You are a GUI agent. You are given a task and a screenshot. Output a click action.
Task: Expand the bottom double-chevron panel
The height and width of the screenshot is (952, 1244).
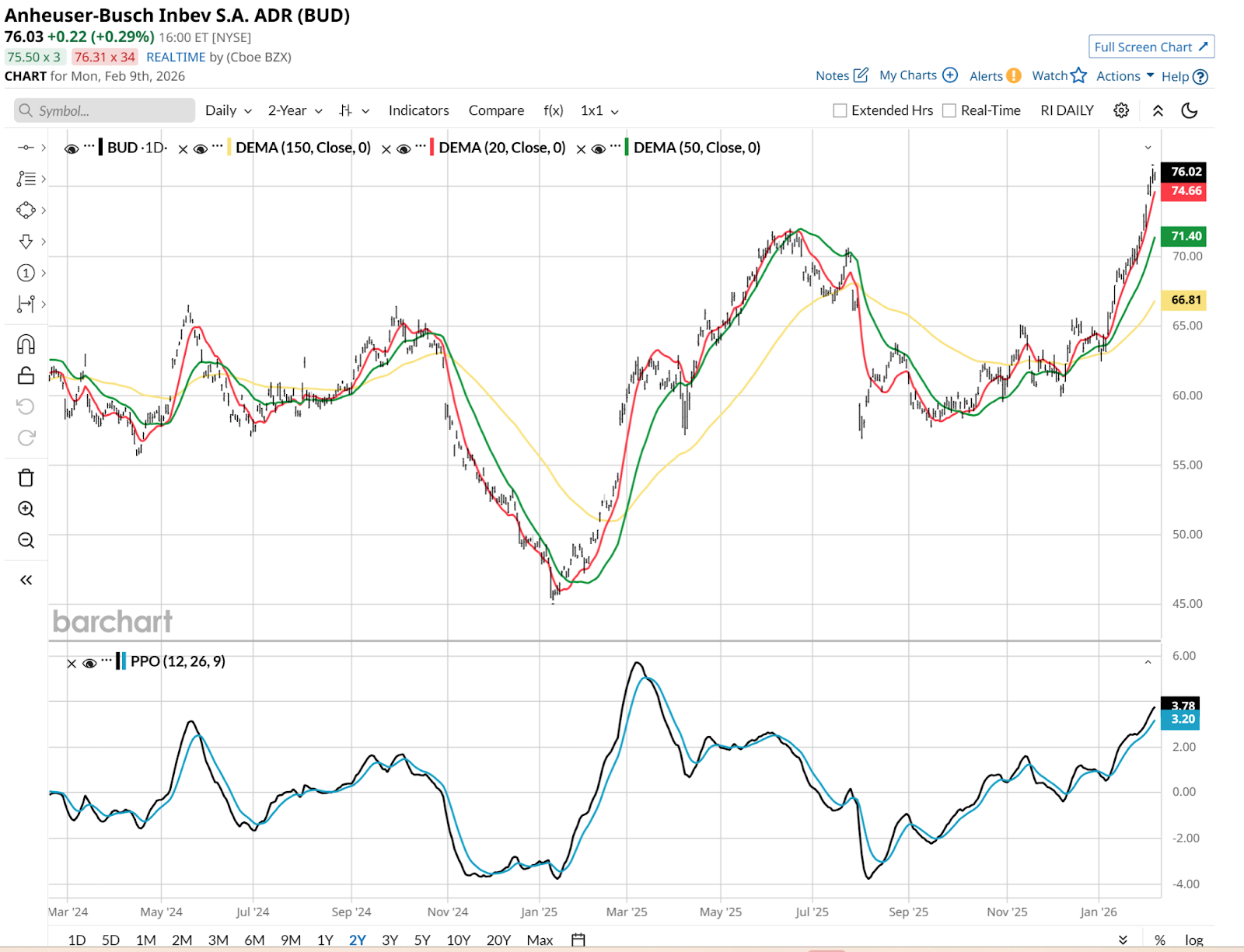point(1123,940)
